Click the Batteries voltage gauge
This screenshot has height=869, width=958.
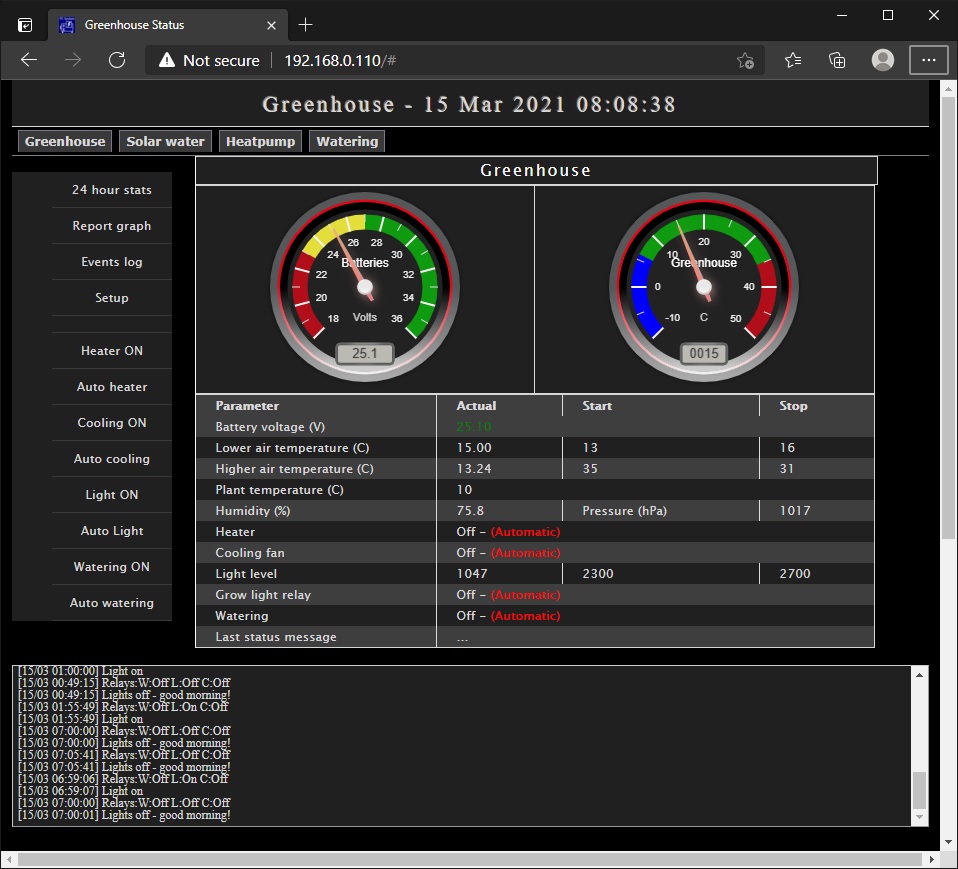point(365,287)
